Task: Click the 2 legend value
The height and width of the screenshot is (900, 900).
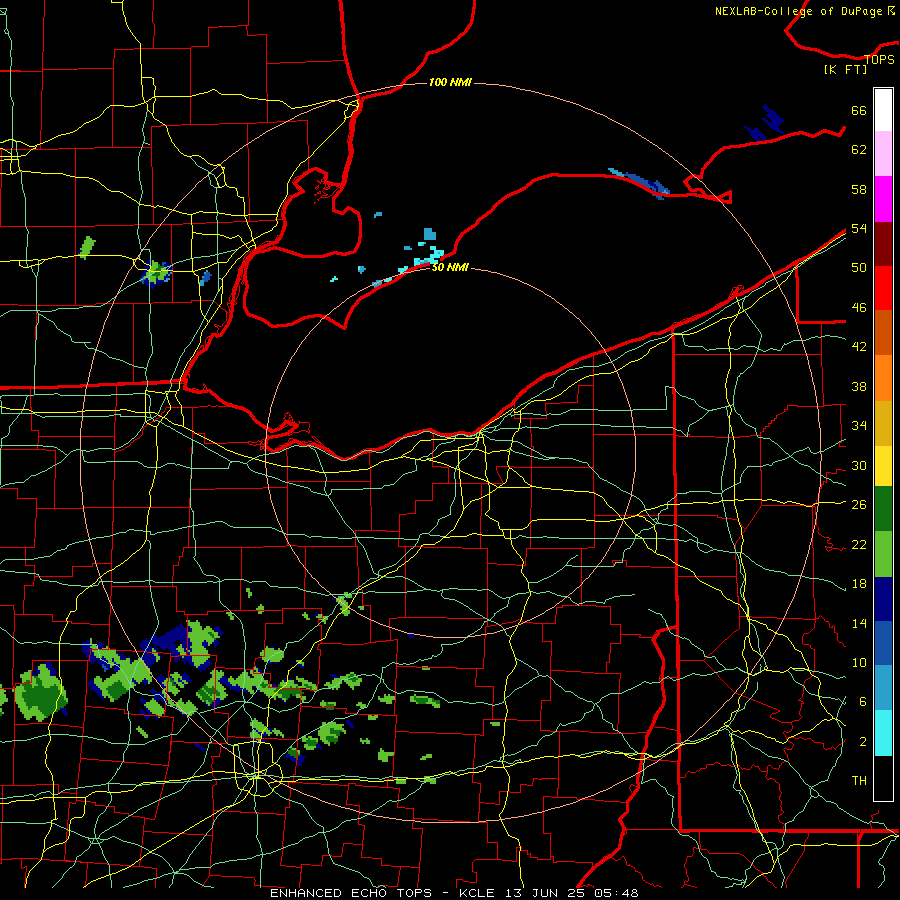Action: 863,741
